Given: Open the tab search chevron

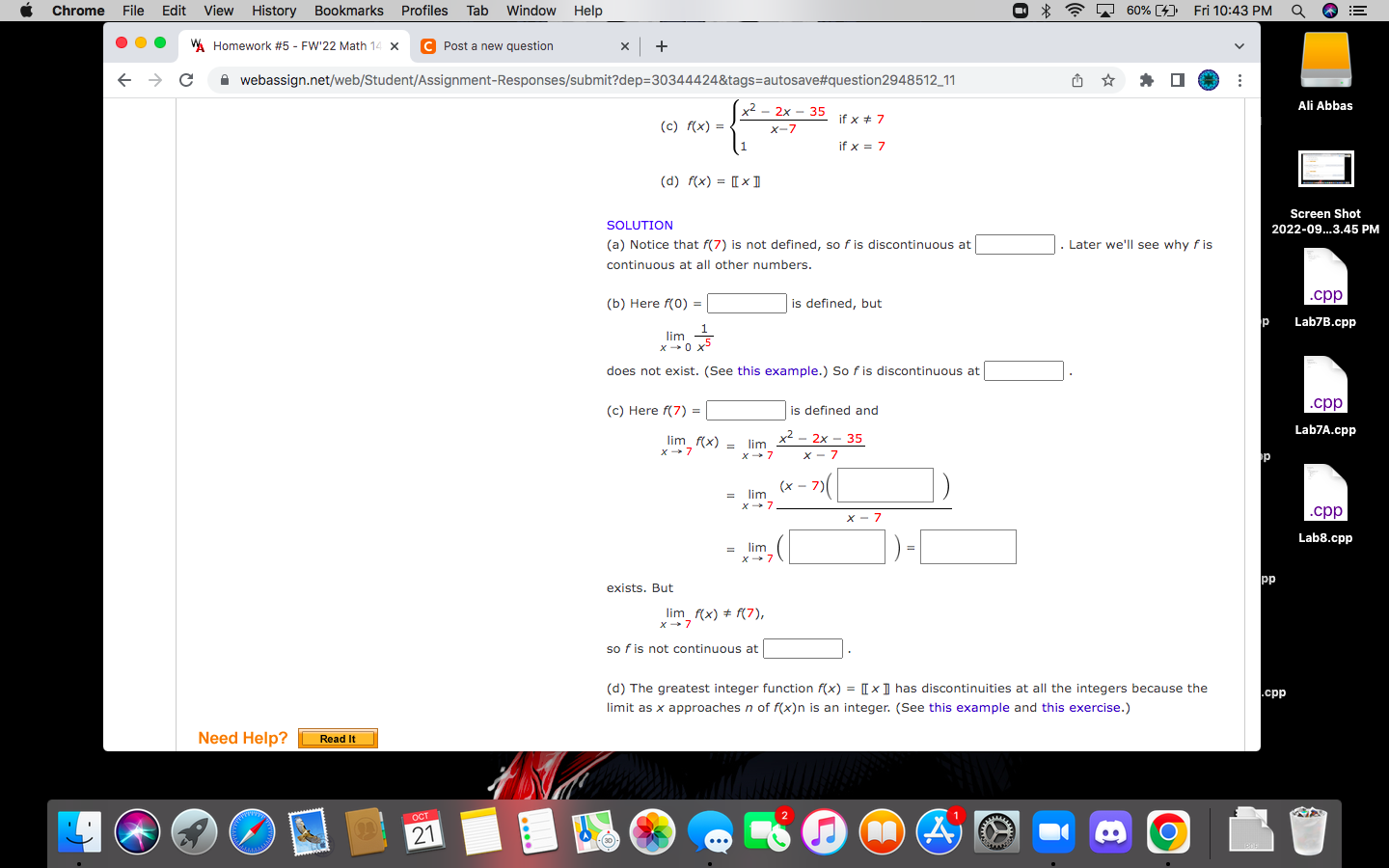Looking at the screenshot, I should (1239, 45).
